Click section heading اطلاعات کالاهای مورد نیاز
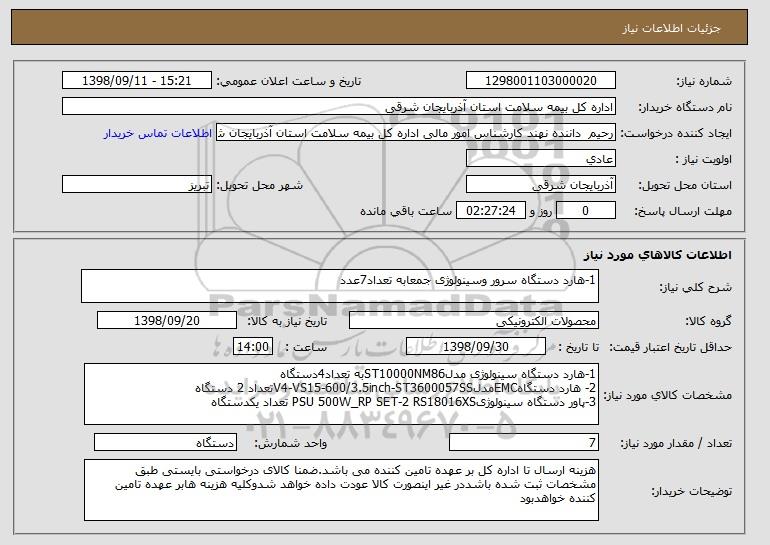770x545 pixels. click(x=658, y=254)
